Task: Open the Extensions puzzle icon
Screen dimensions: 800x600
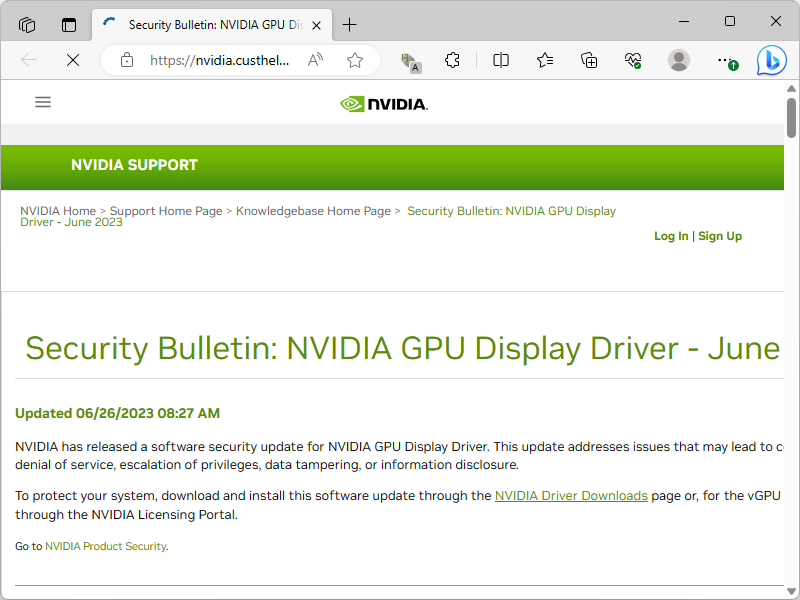Action: pyautogui.click(x=452, y=60)
